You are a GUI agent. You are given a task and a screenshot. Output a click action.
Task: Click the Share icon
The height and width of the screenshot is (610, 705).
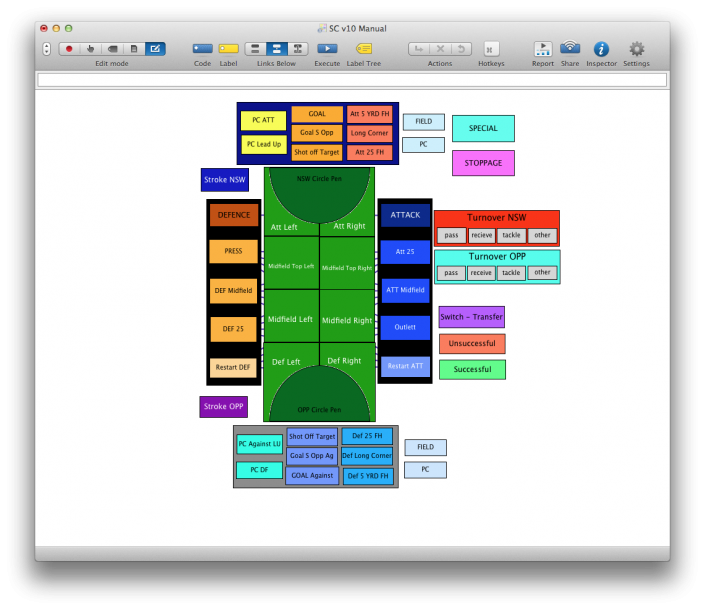click(x=569, y=48)
